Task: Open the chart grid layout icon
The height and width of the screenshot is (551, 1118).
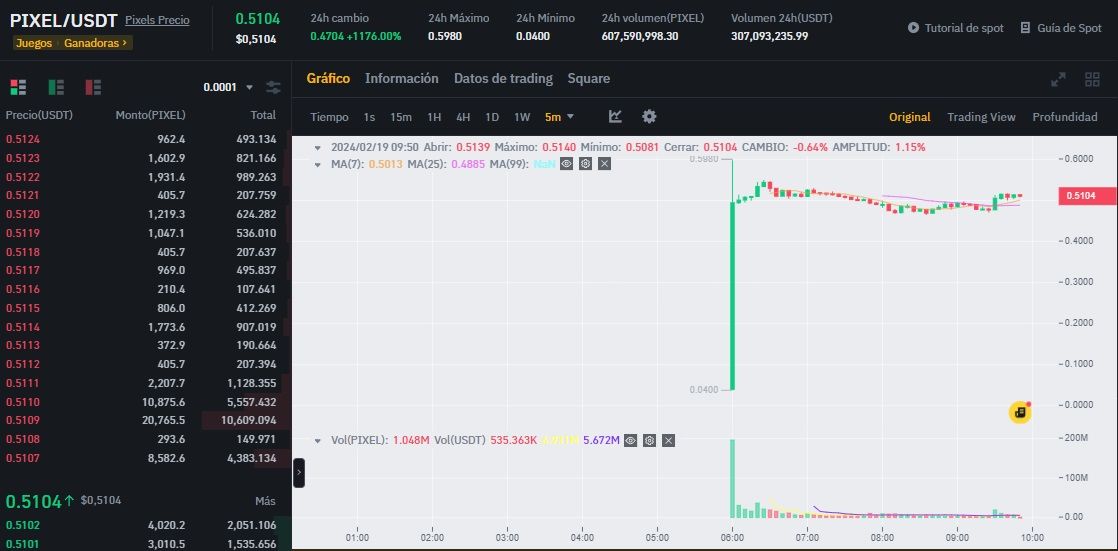Action: [x=1092, y=79]
